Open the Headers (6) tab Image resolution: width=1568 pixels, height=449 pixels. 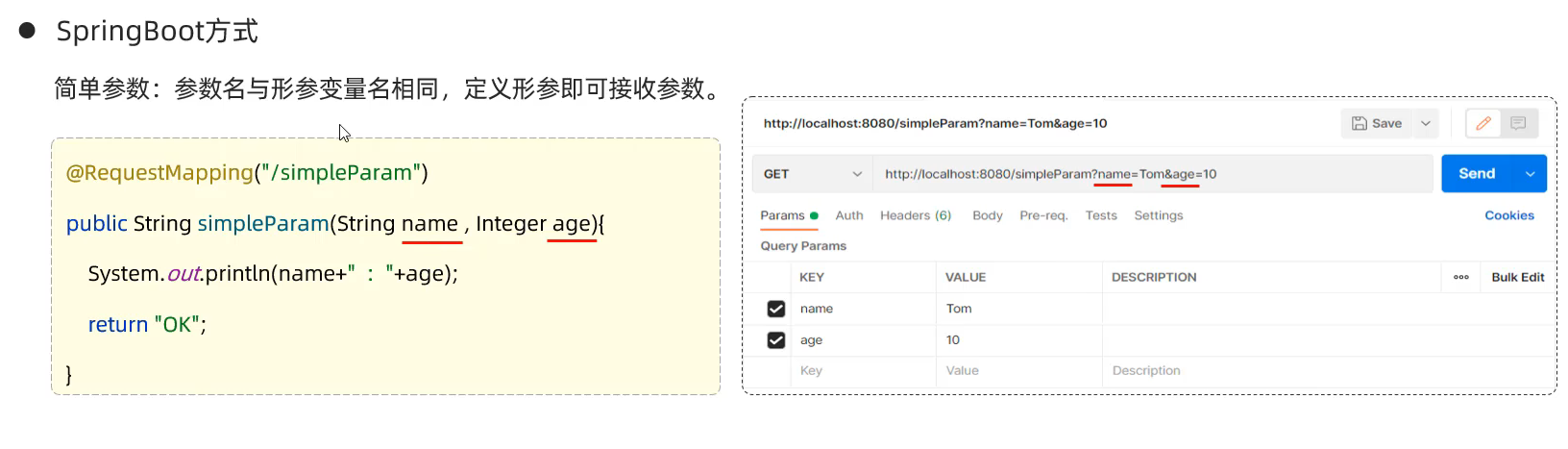(915, 215)
